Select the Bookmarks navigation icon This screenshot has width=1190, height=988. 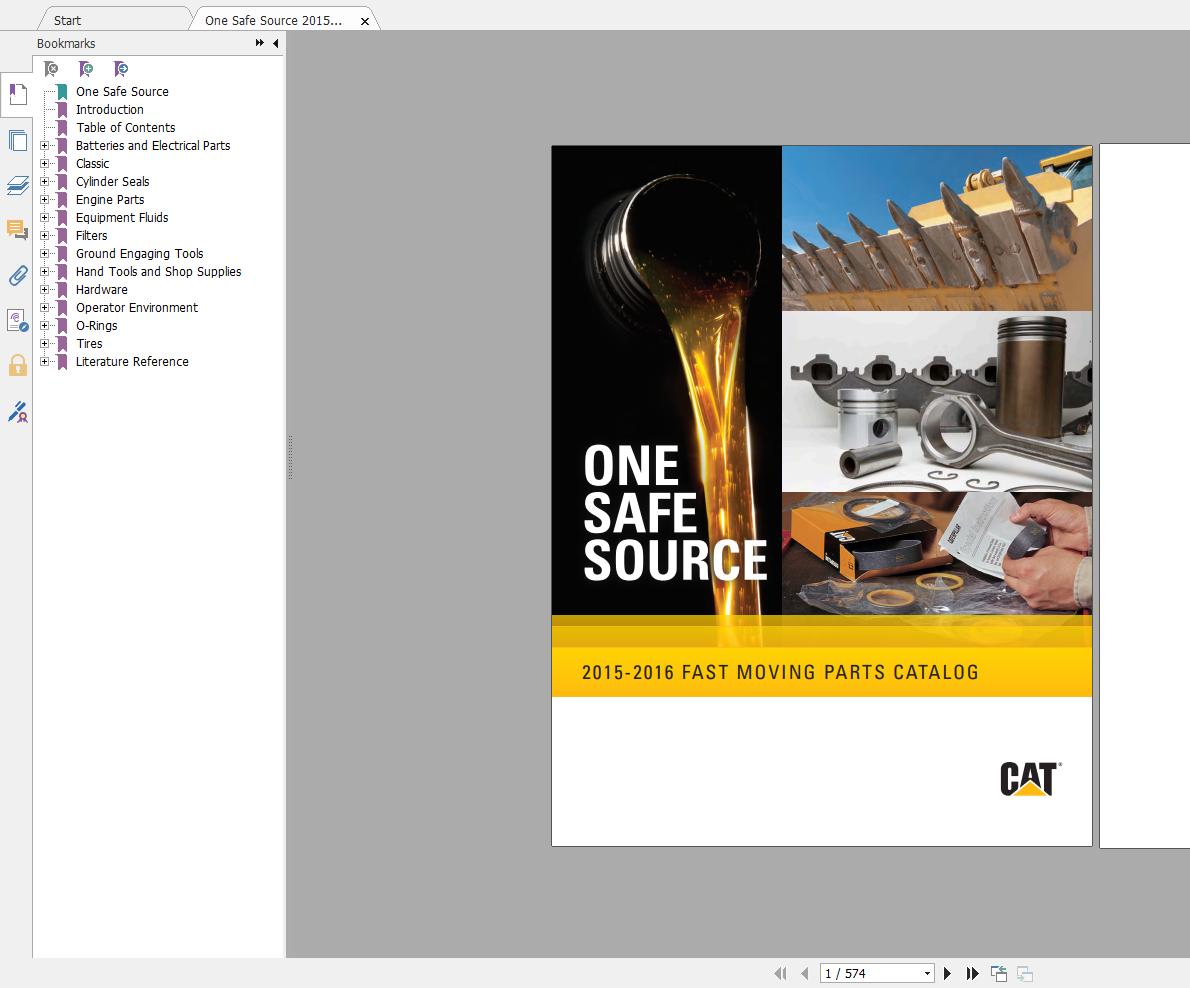coord(16,94)
